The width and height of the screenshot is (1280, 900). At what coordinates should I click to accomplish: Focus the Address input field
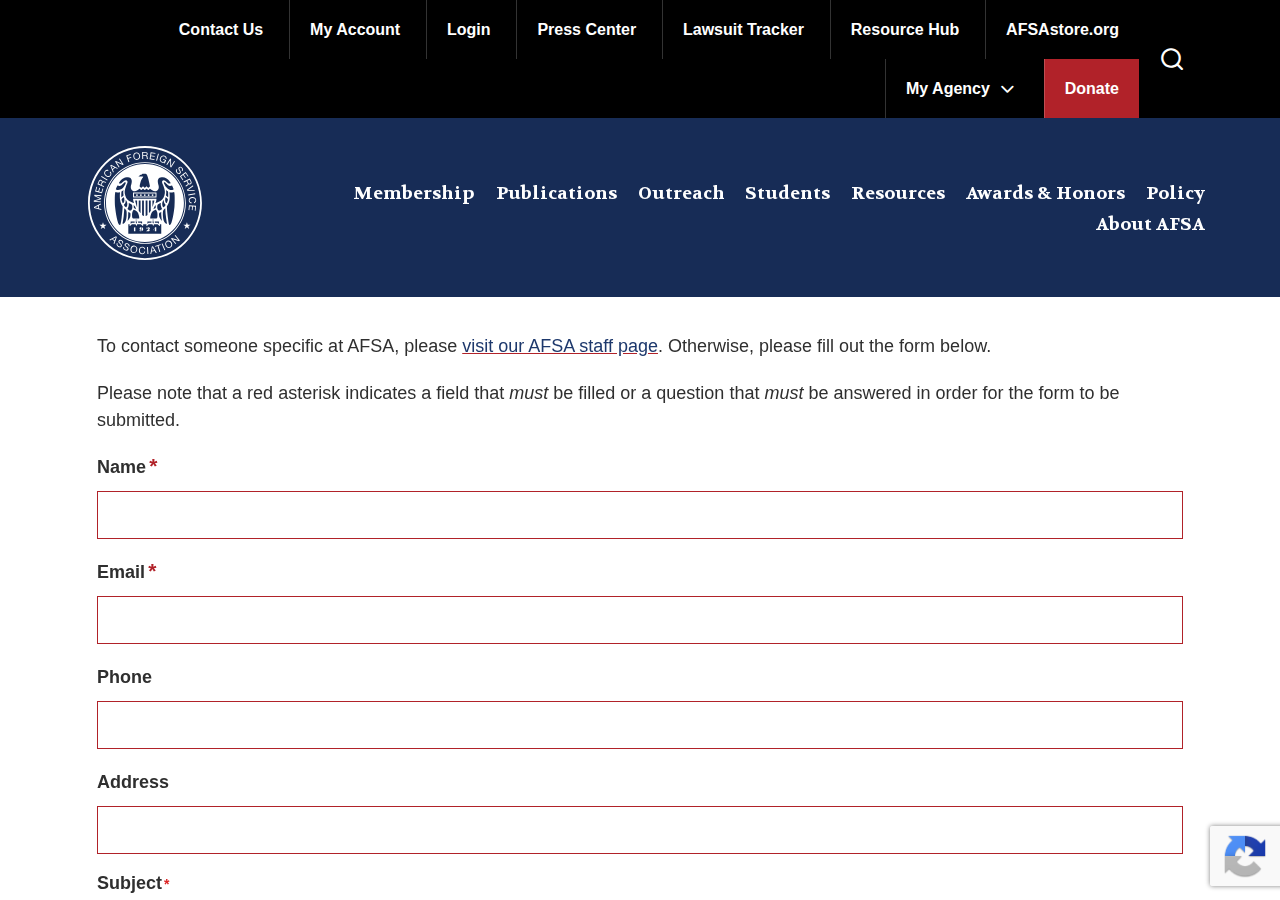tap(640, 830)
